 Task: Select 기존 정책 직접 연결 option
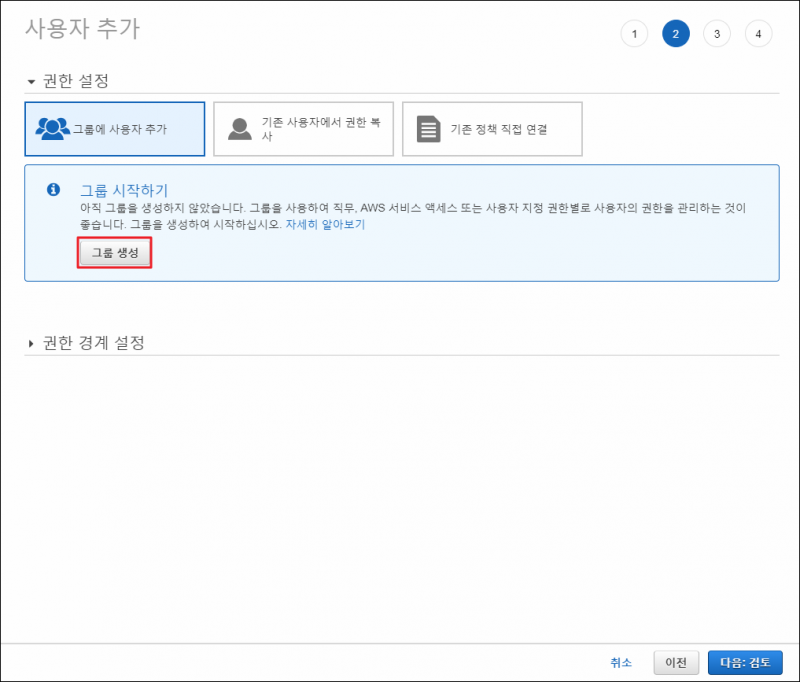coord(492,129)
